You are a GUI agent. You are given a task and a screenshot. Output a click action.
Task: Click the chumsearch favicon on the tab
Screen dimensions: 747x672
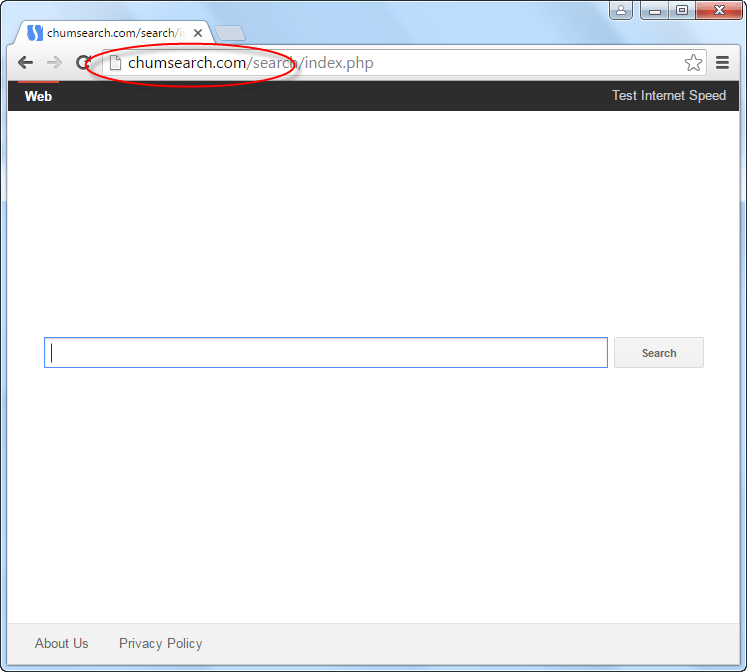coord(34,33)
